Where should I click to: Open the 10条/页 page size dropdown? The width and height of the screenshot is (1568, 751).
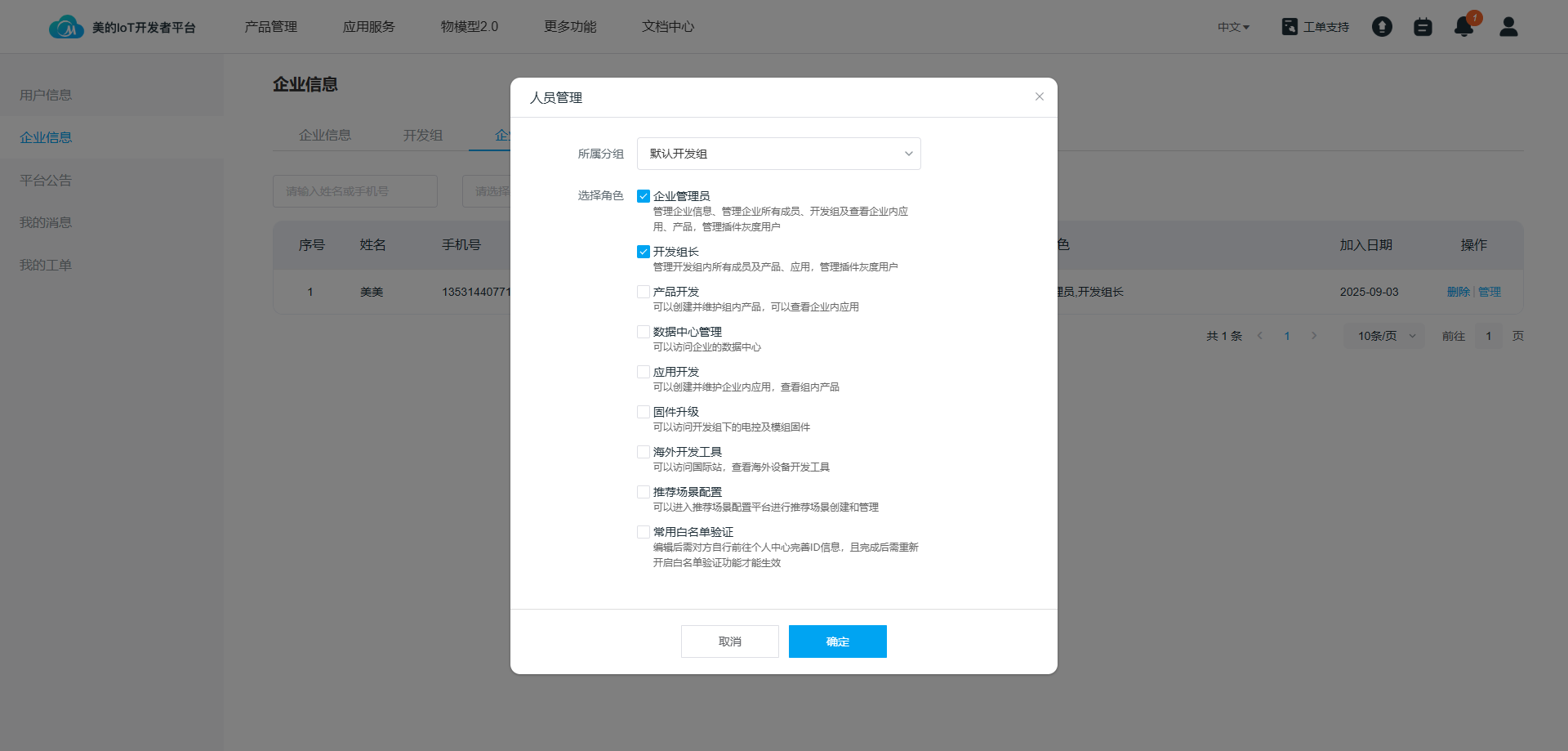(1385, 336)
